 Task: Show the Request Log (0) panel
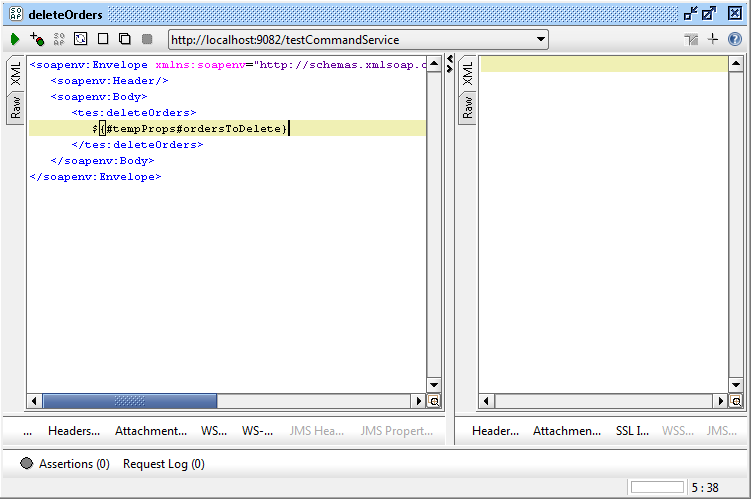163,464
